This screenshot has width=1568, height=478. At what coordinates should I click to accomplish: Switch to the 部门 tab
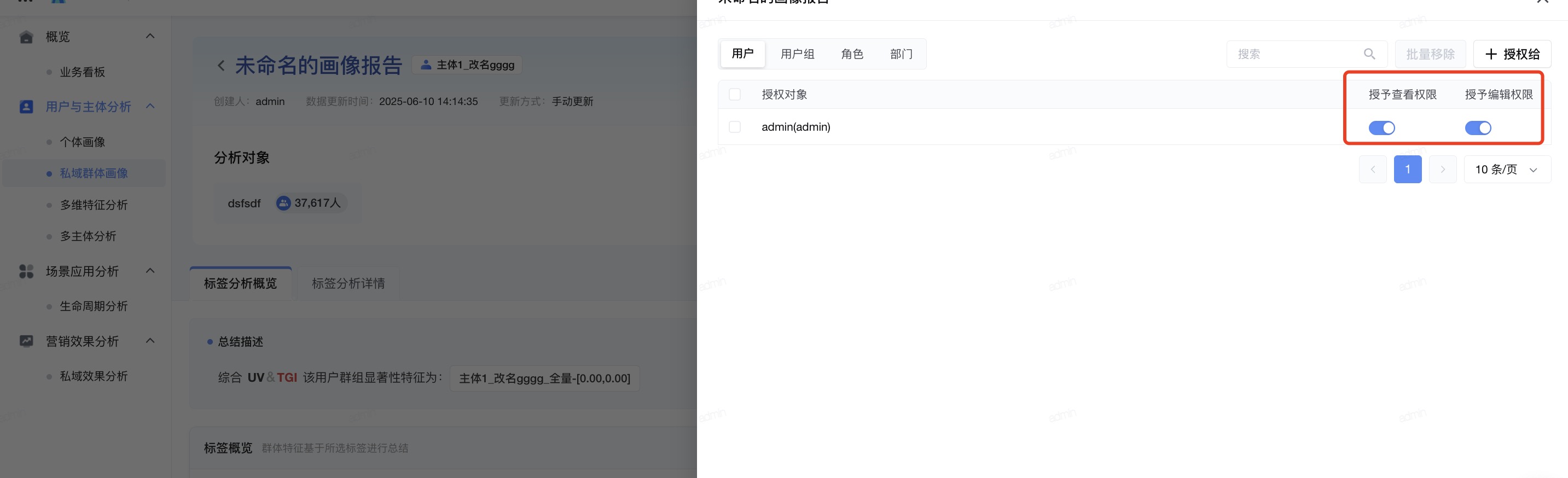pyautogui.click(x=901, y=54)
